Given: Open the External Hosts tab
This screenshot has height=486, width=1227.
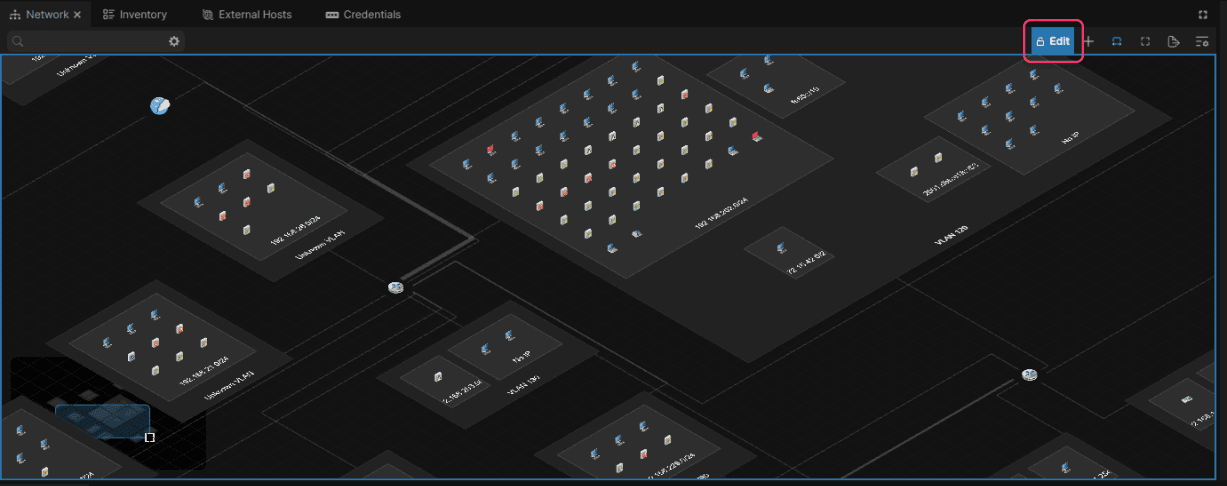Looking at the screenshot, I should [246, 15].
